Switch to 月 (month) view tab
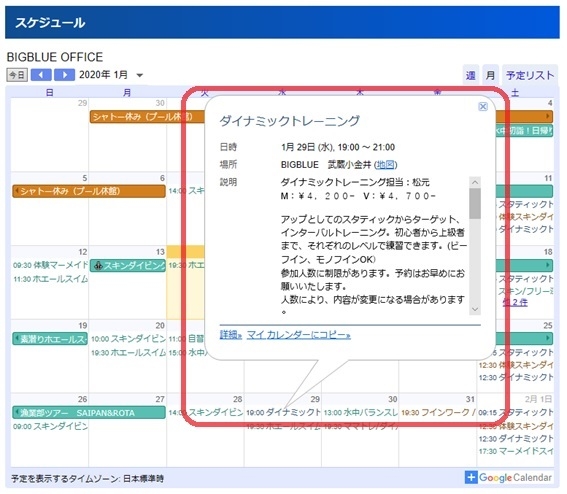Viewport: 567px width, 494px height. pyautogui.click(x=490, y=75)
